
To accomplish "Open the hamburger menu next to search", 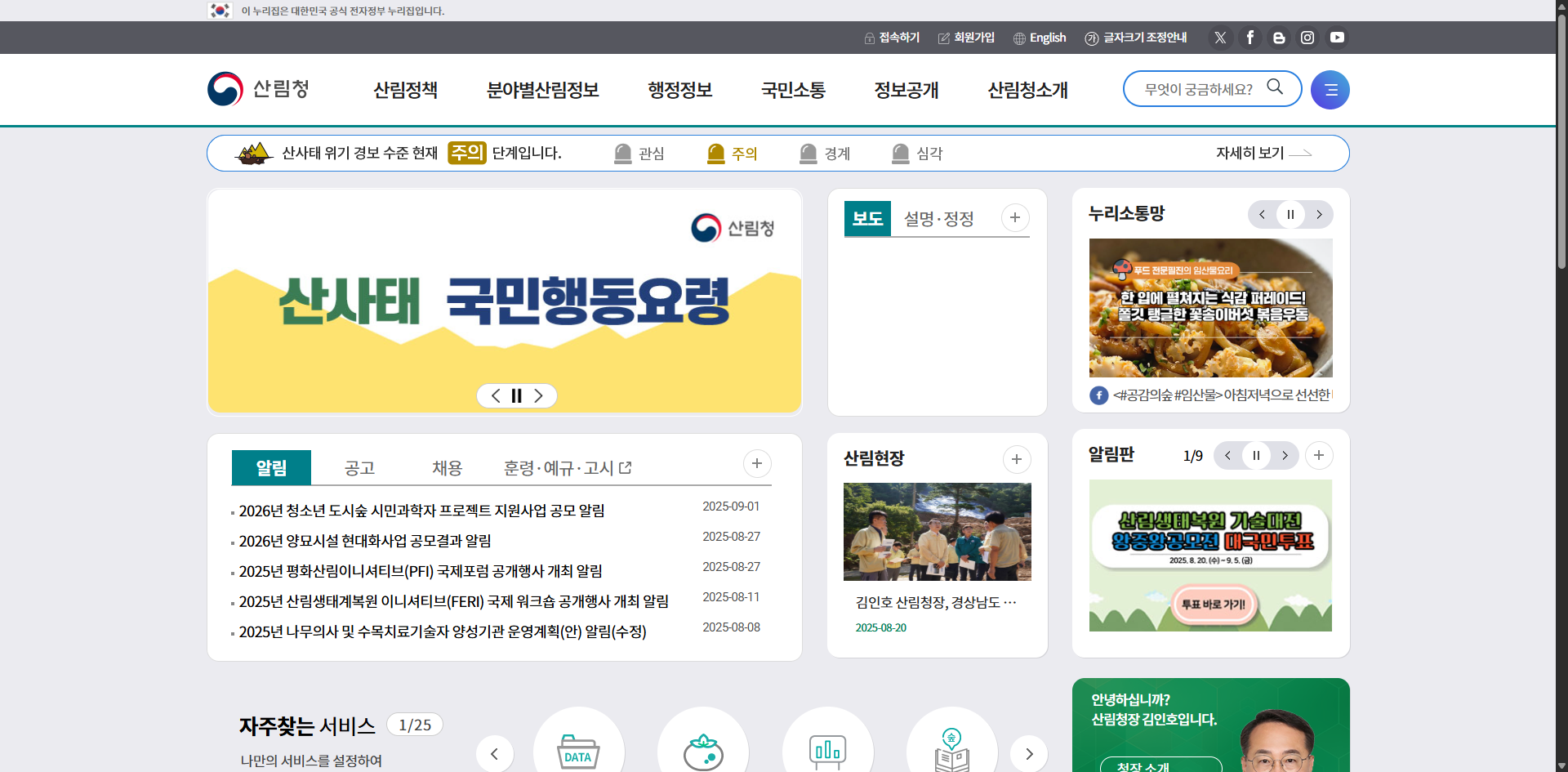I will [x=1330, y=89].
